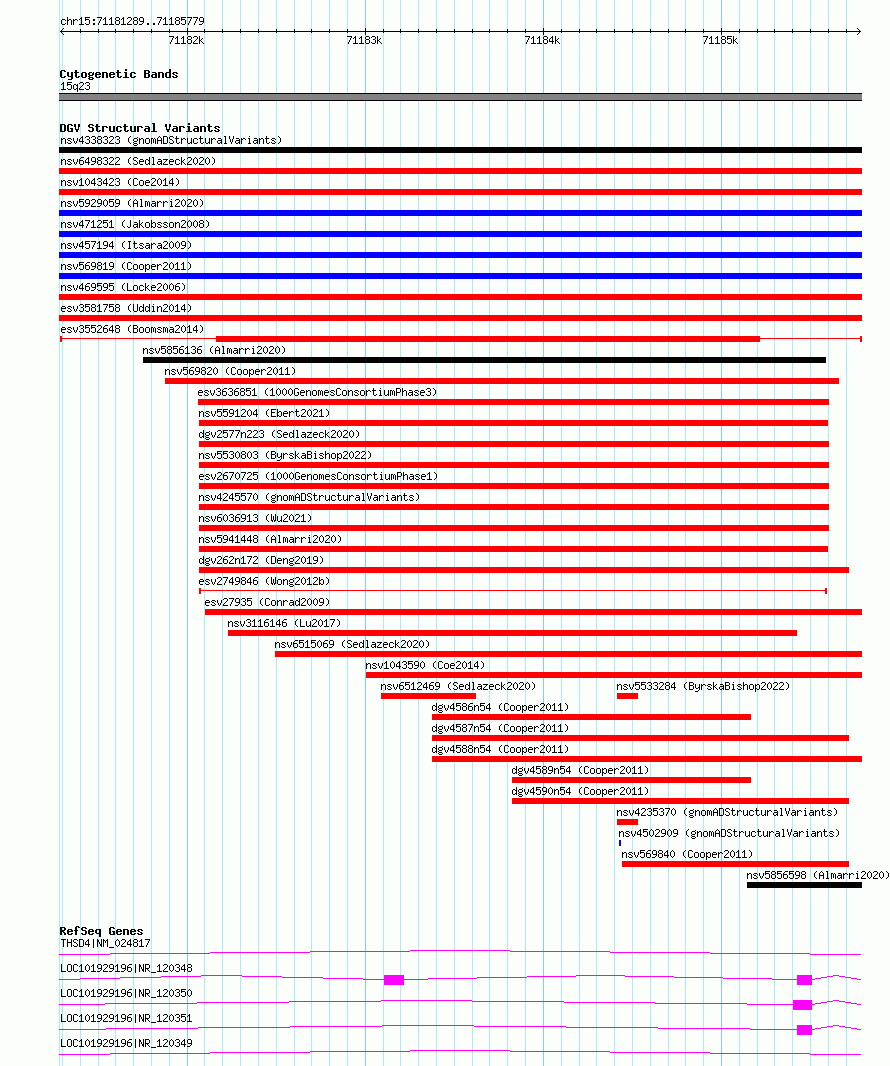Viewport: 890px width, 1066px height.
Task: Select nsv4235370 gnomADStructuralVariants label
Action: click(x=728, y=814)
